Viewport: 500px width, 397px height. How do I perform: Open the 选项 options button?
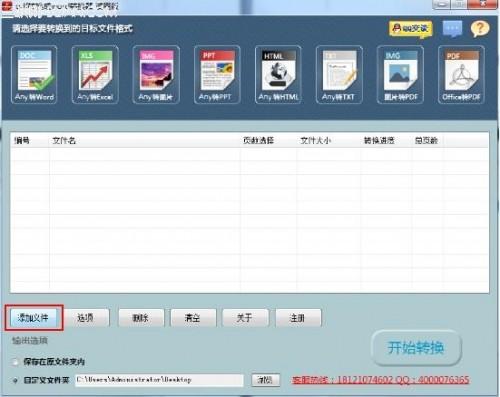click(86, 318)
